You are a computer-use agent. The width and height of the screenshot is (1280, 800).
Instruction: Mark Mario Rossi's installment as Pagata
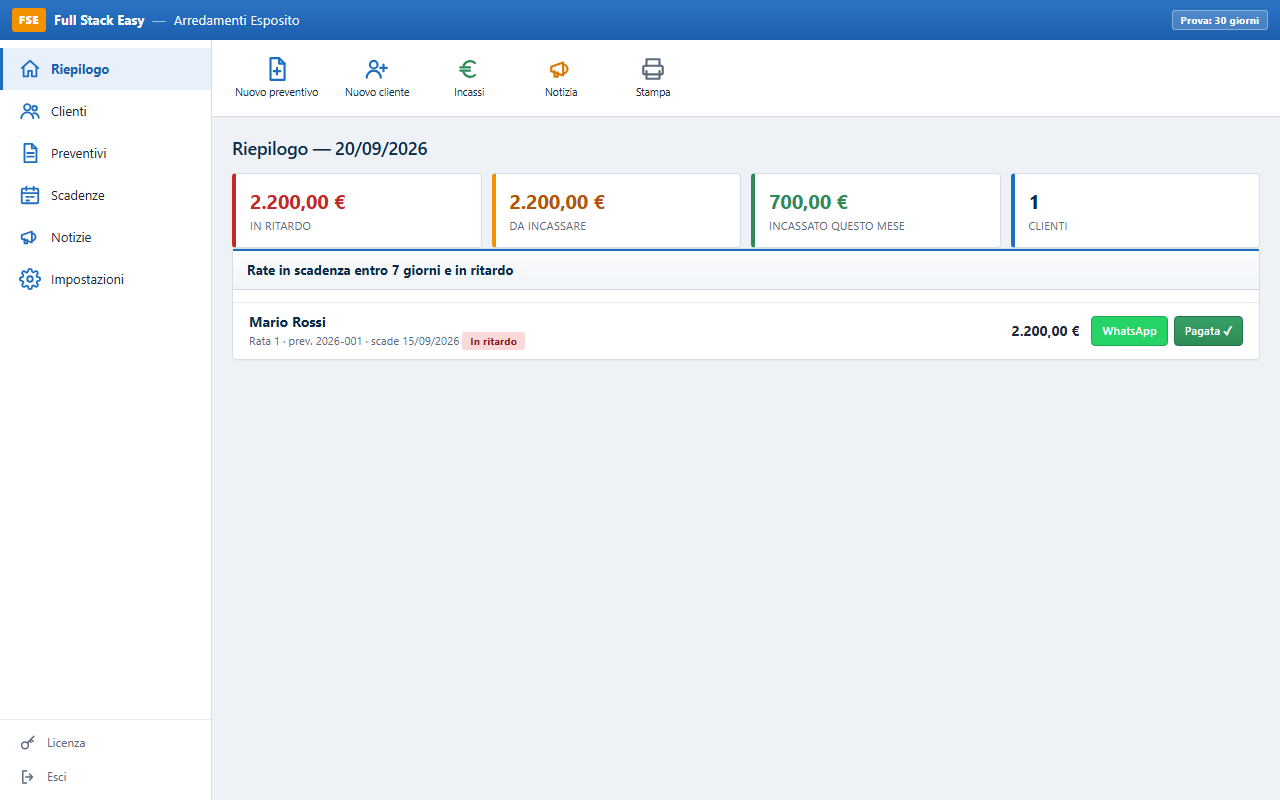click(1208, 331)
